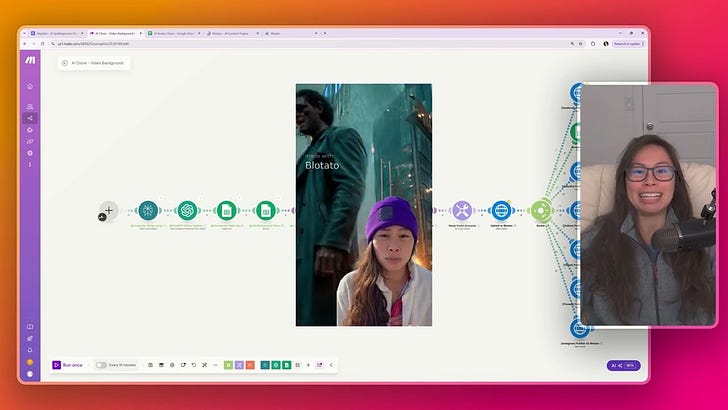Click the Blotato video preview in canvas center
The image size is (728, 410).
tap(364, 205)
